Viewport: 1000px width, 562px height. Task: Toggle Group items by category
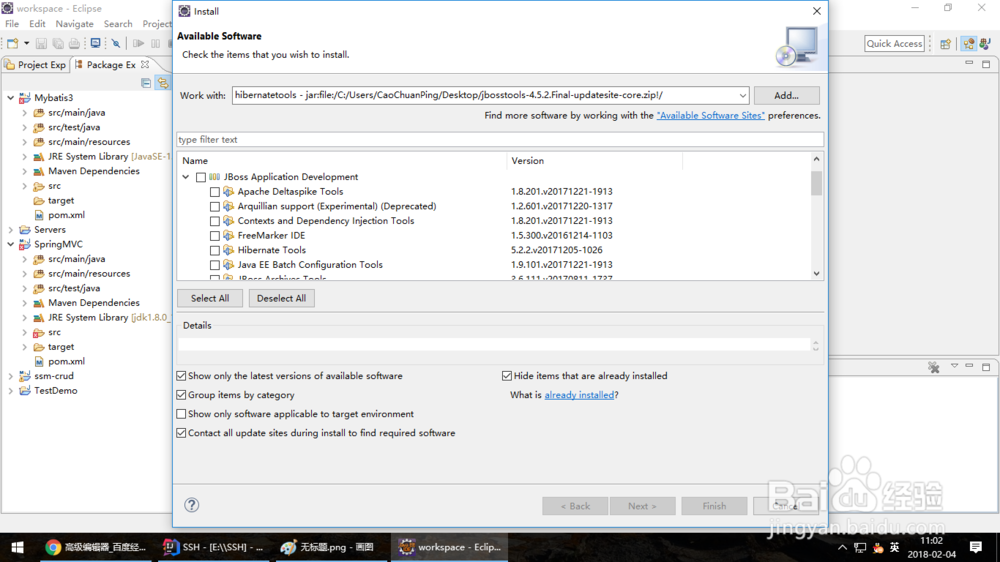point(181,395)
